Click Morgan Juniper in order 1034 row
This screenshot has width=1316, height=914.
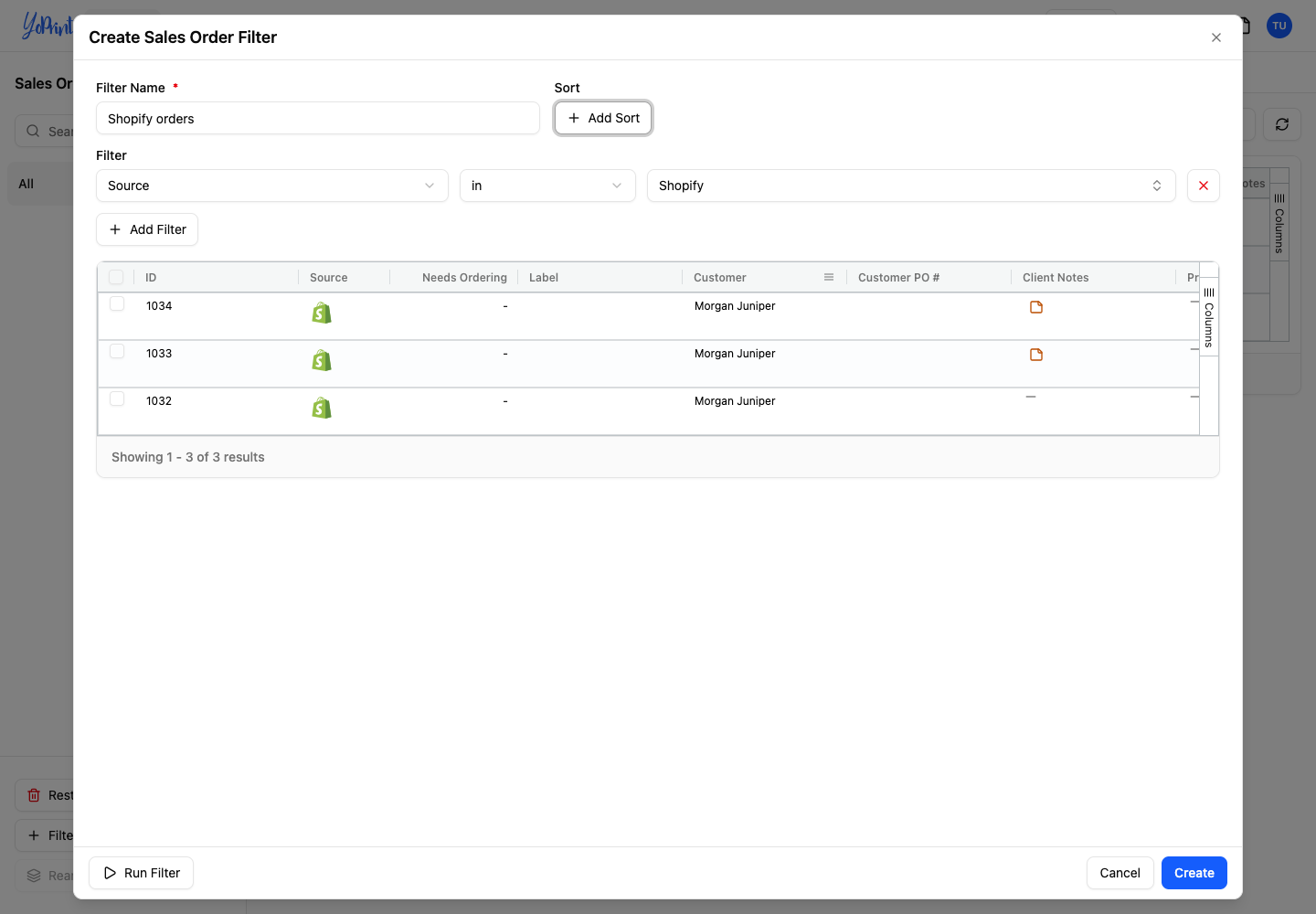(735, 306)
